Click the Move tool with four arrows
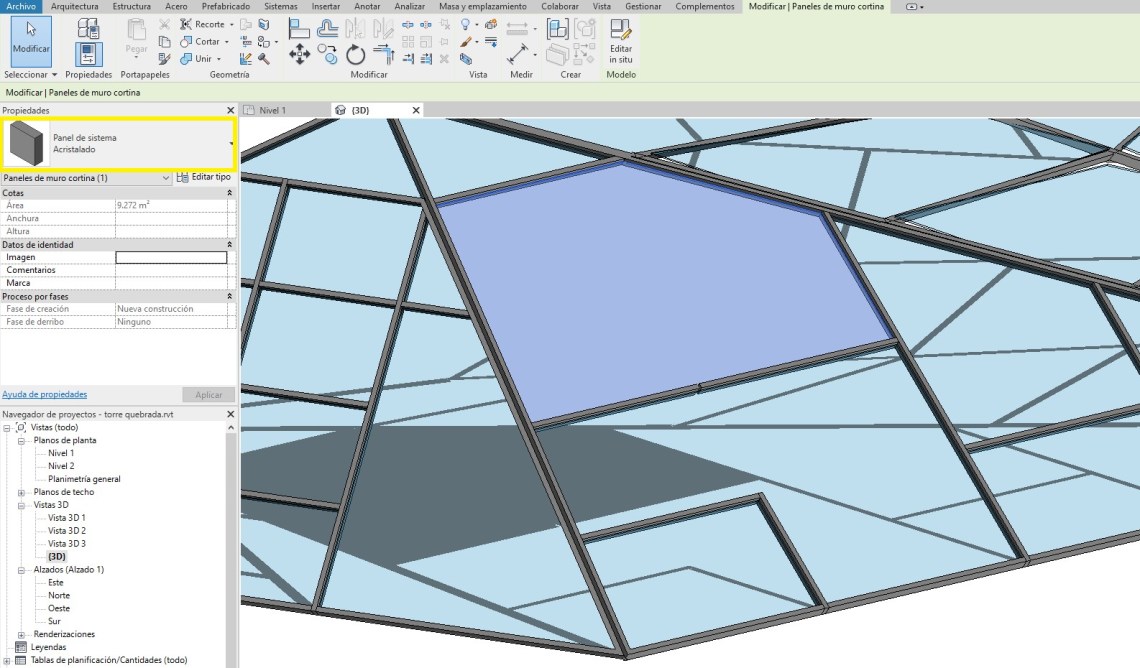 click(x=299, y=55)
